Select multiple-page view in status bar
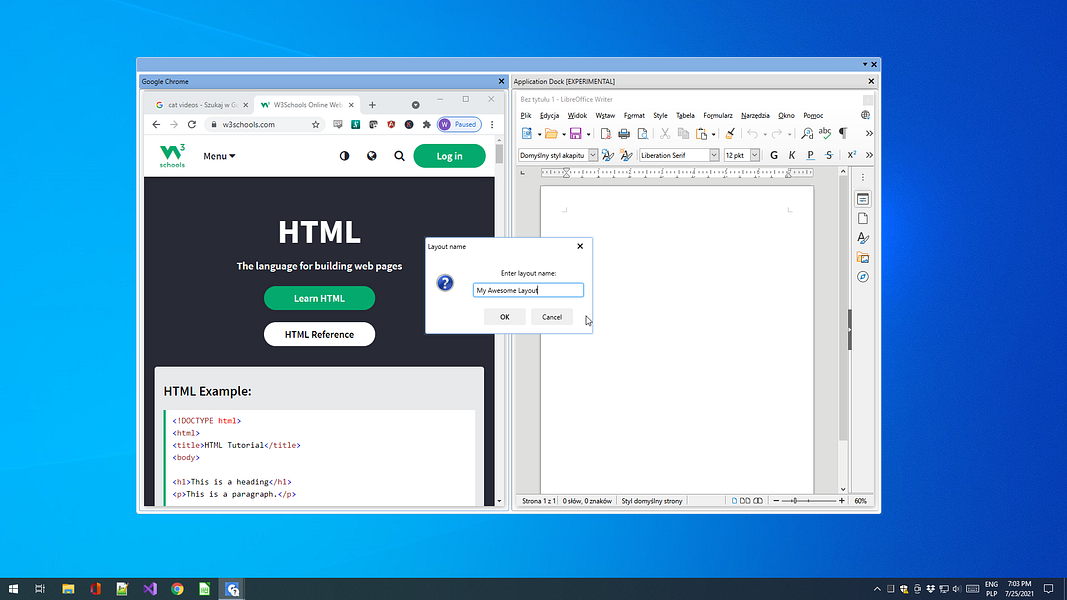 [745, 501]
